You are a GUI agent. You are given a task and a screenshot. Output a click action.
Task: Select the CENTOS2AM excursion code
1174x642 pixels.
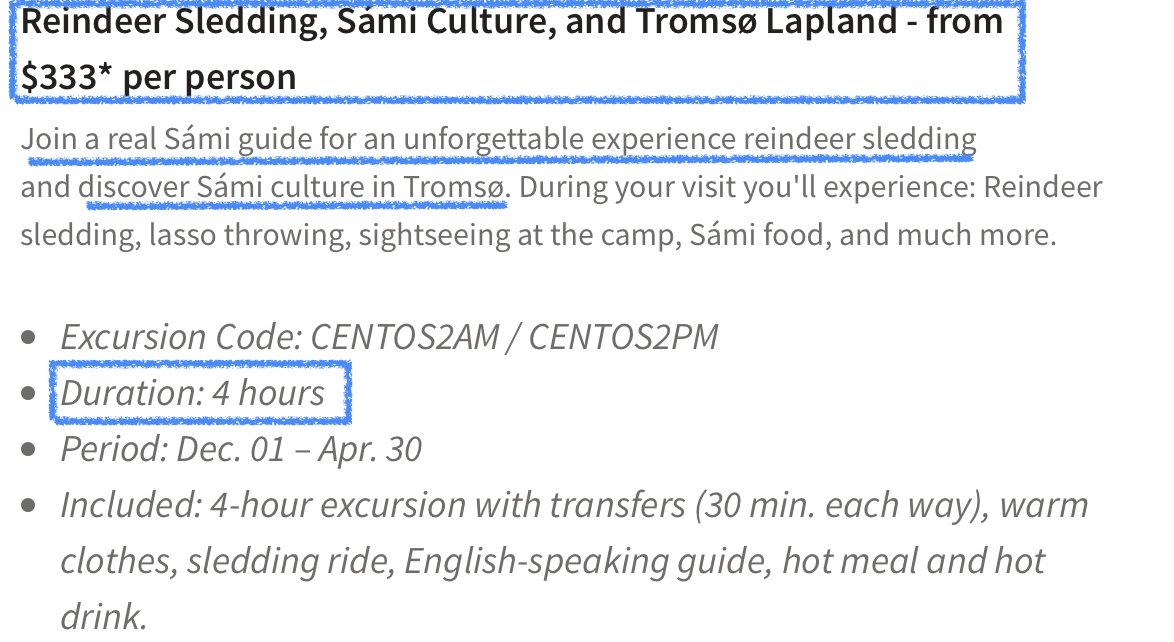(x=404, y=337)
